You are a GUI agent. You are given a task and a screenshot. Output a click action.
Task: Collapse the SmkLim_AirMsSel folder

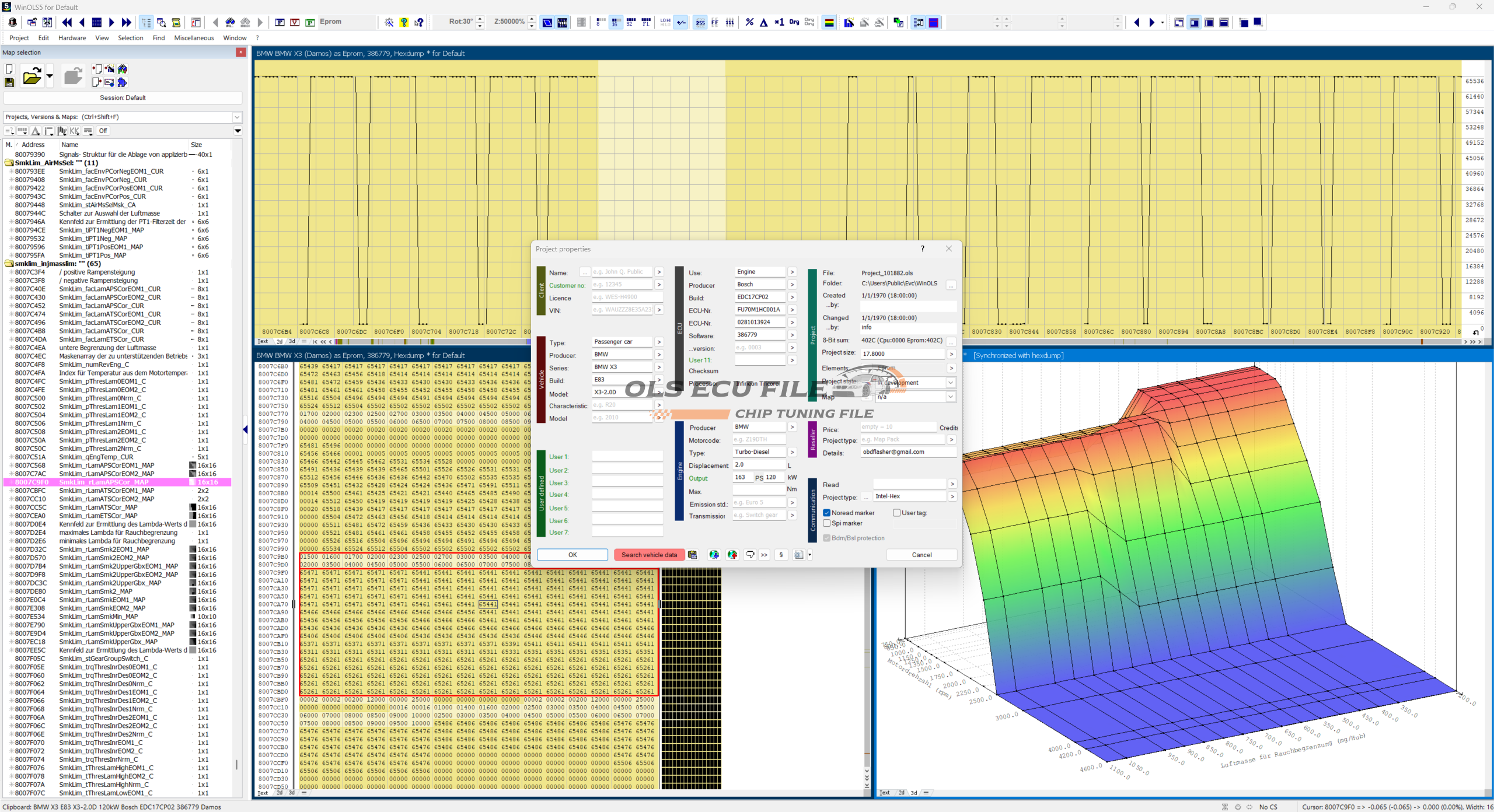point(9,163)
